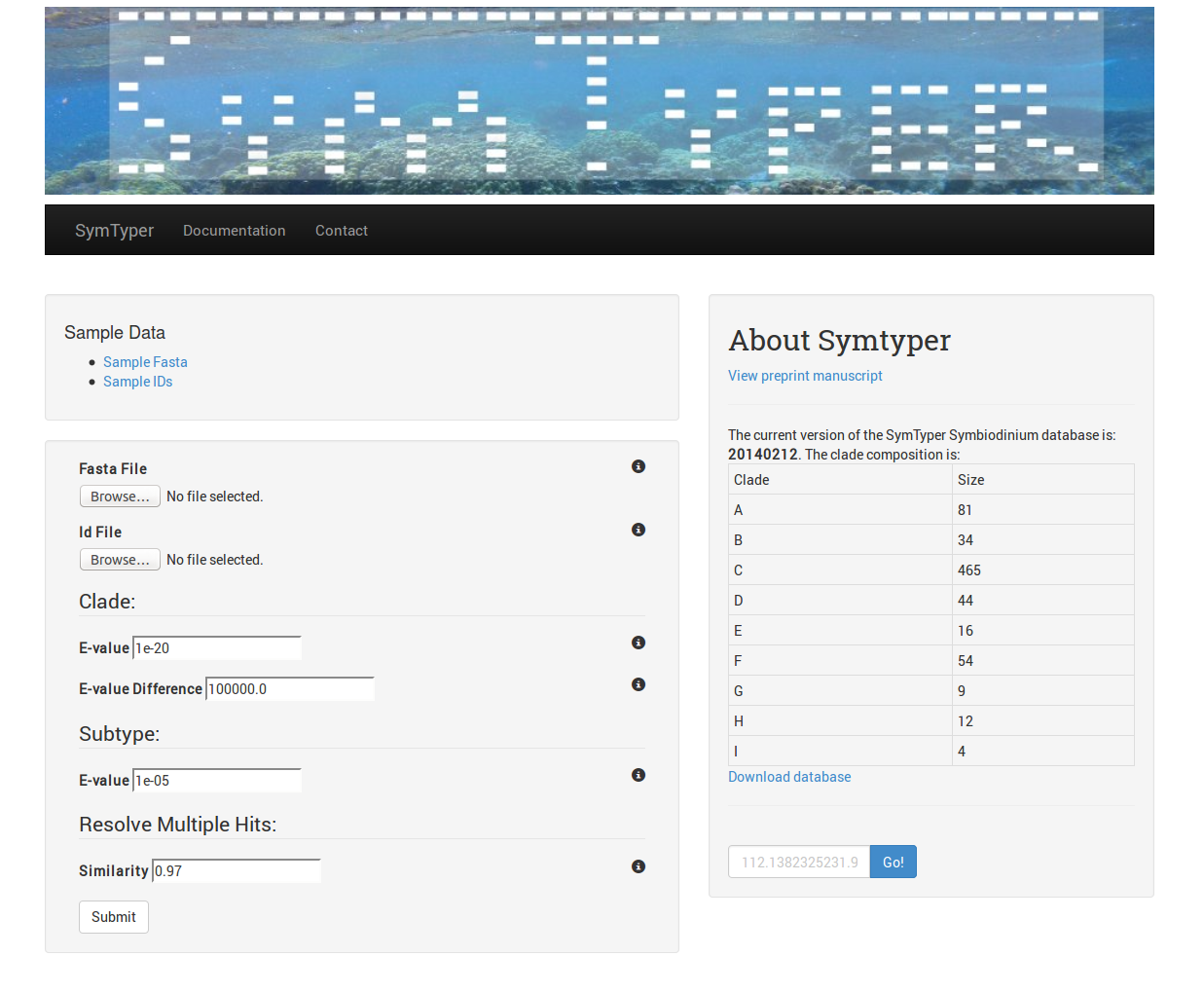Viewport: 1204px width, 993px height.
Task: Select clade G table cell
Action: point(840,691)
